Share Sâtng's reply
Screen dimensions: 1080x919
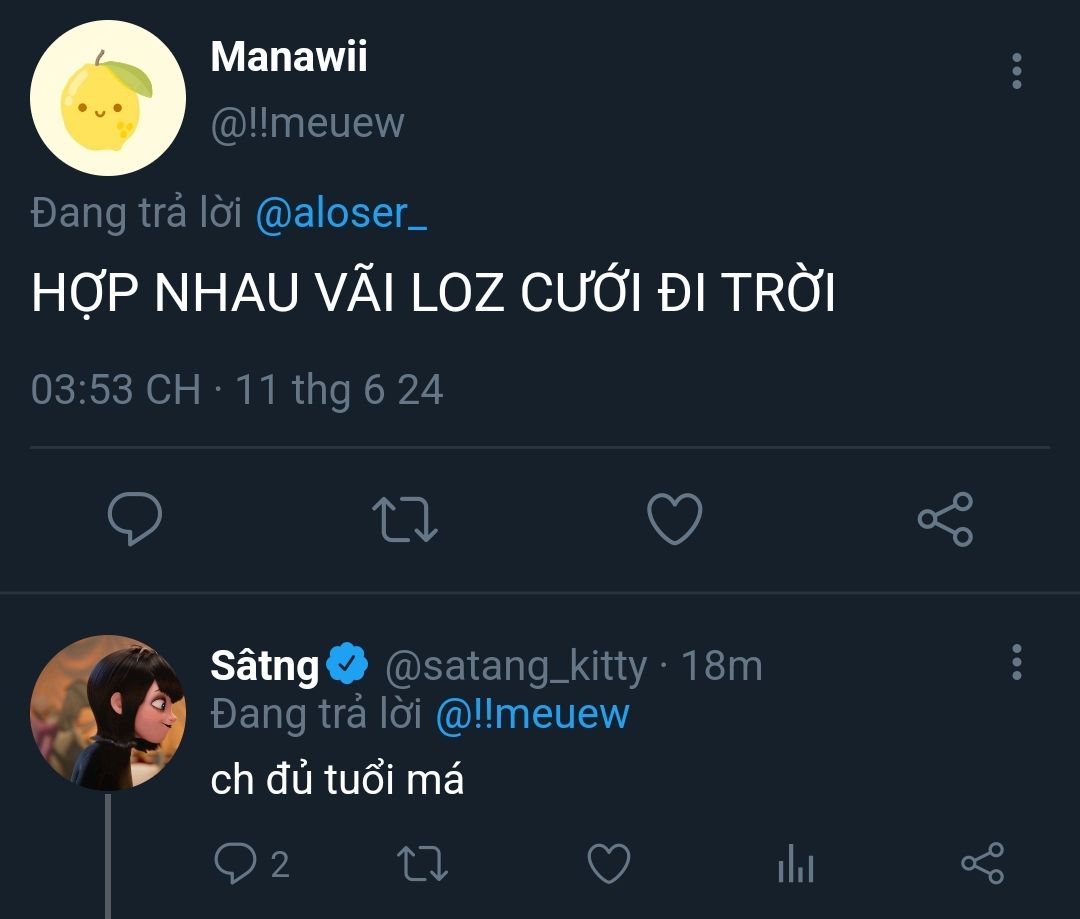pyautogui.click(x=982, y=864)
